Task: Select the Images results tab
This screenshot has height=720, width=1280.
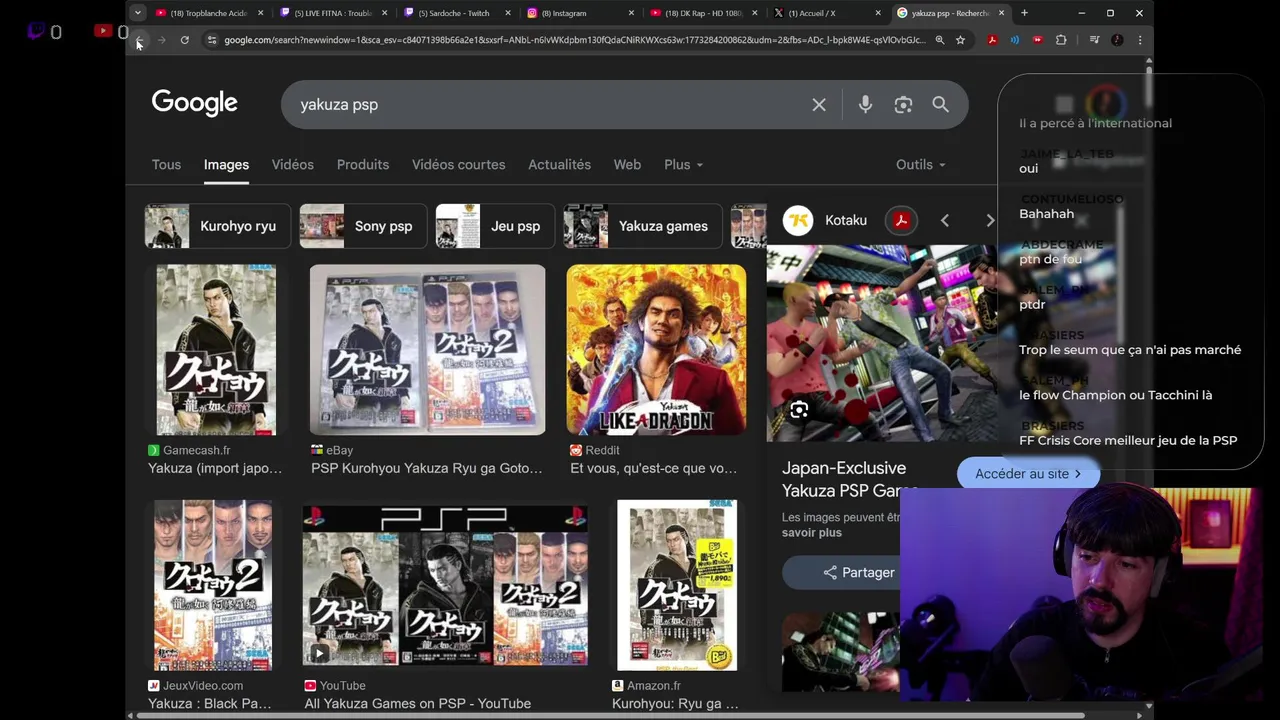Action: (226, 164)
